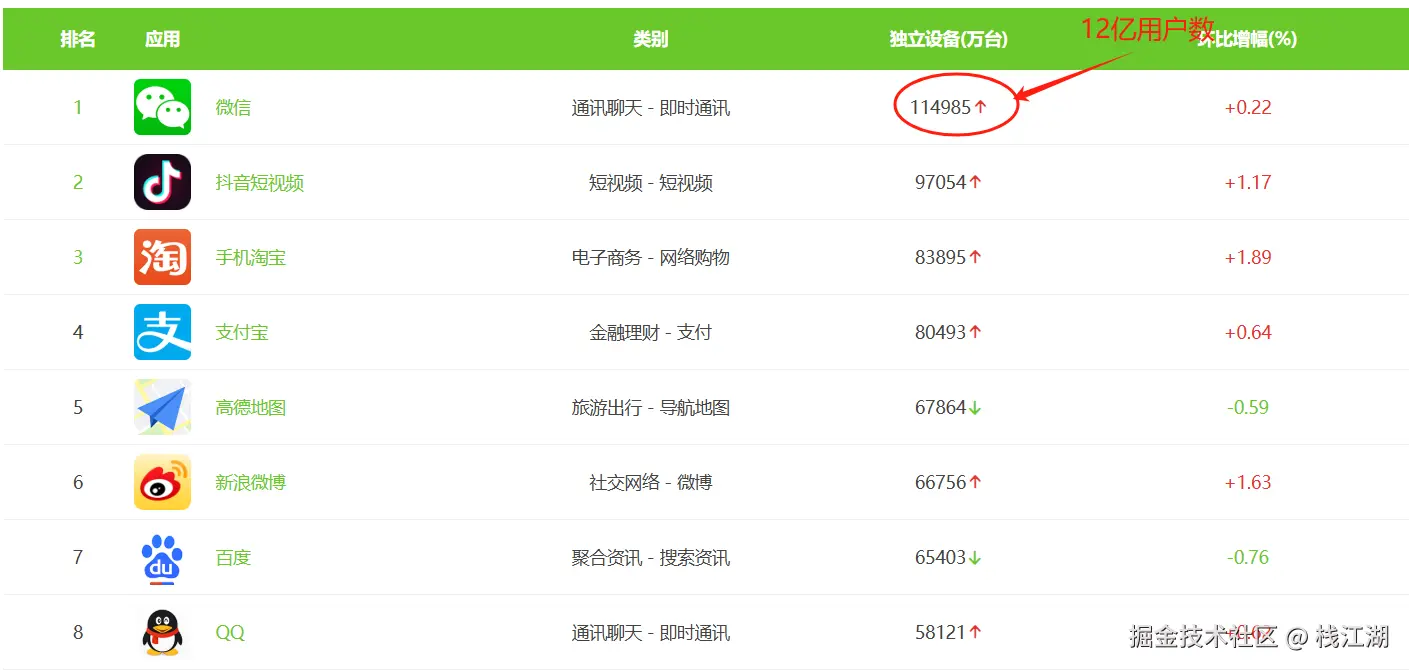This screenshot has height=670, width=1409.
Task: Click the +0.64 growth value
Action: [x=1248, y=332]
